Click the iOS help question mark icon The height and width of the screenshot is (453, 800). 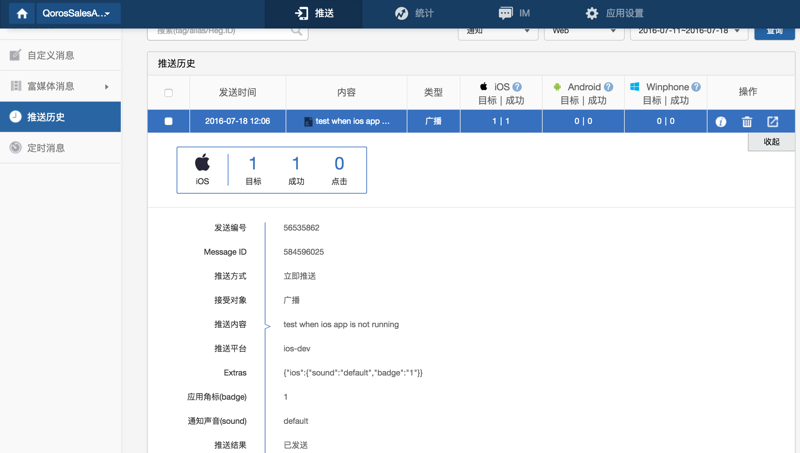[517, 87]
